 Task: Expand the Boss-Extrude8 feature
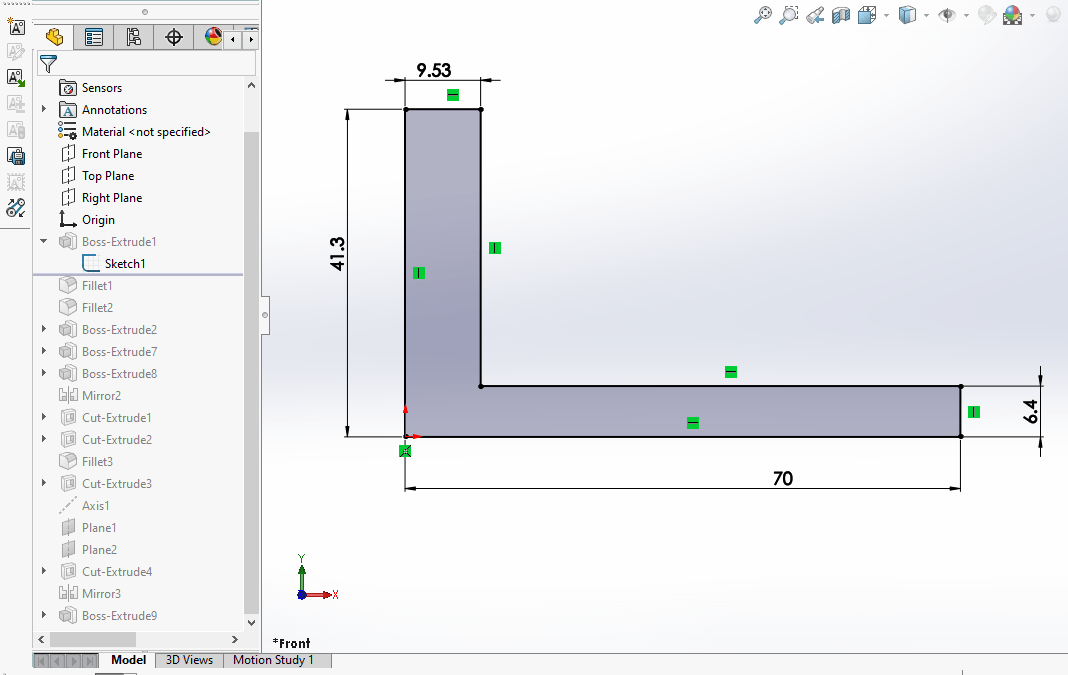(x=44, y=373)
